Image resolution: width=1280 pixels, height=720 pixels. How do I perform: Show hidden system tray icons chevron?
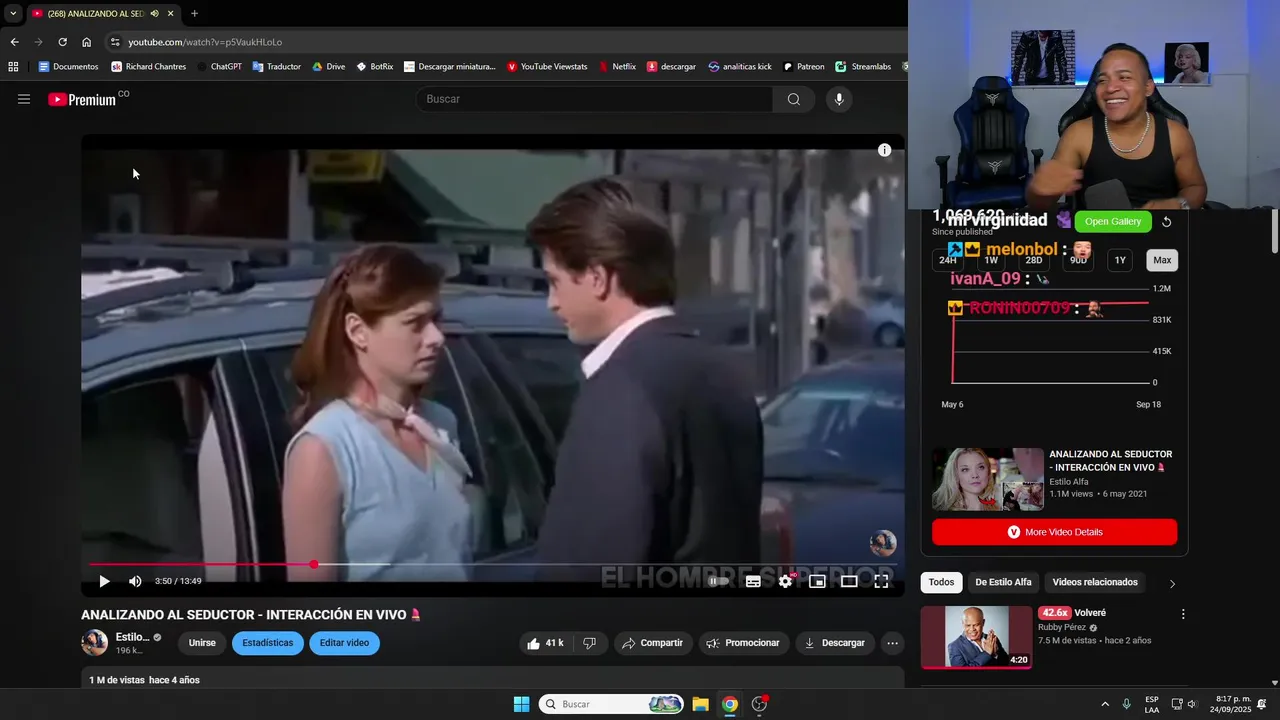coord(1105,704)
